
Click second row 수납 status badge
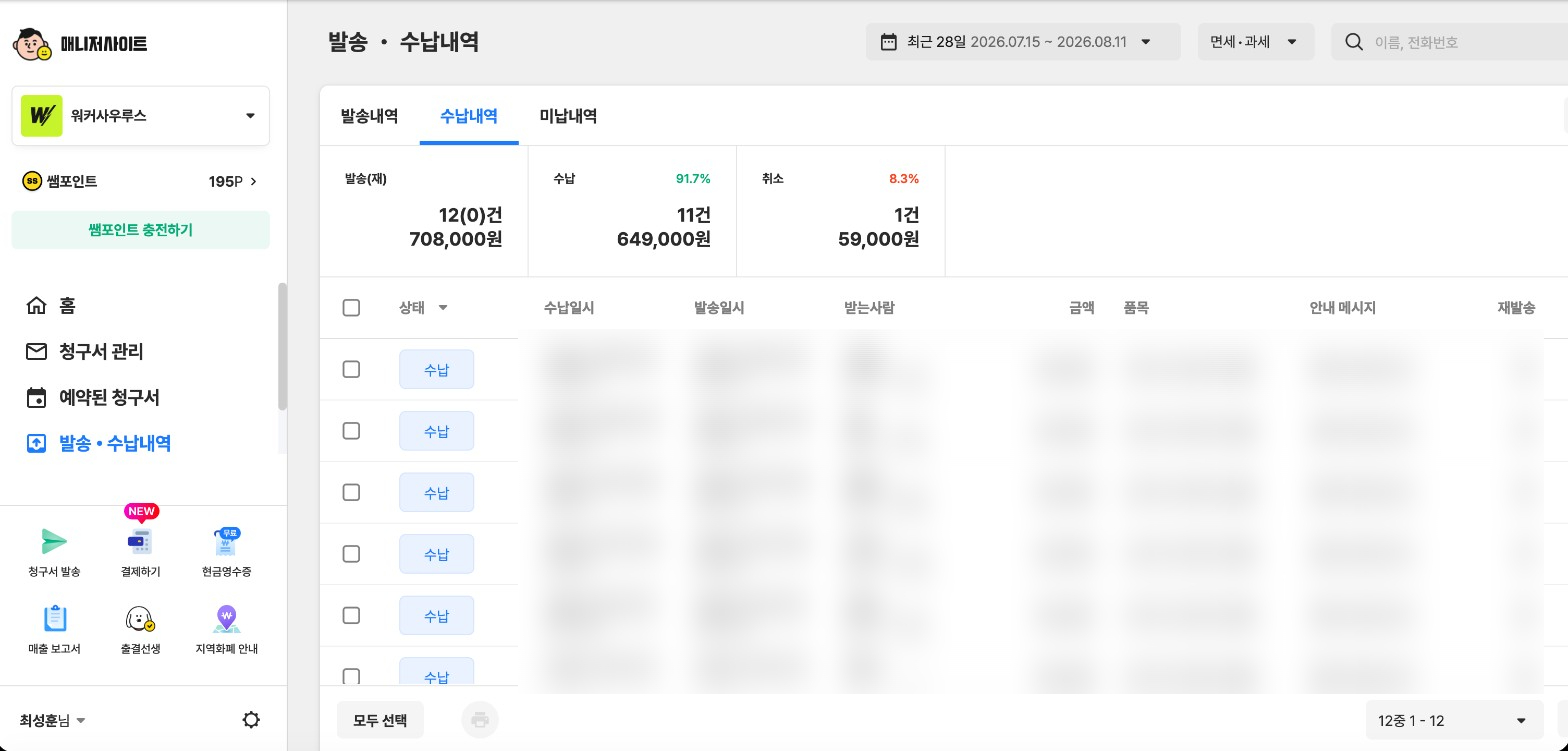point(436,431)
